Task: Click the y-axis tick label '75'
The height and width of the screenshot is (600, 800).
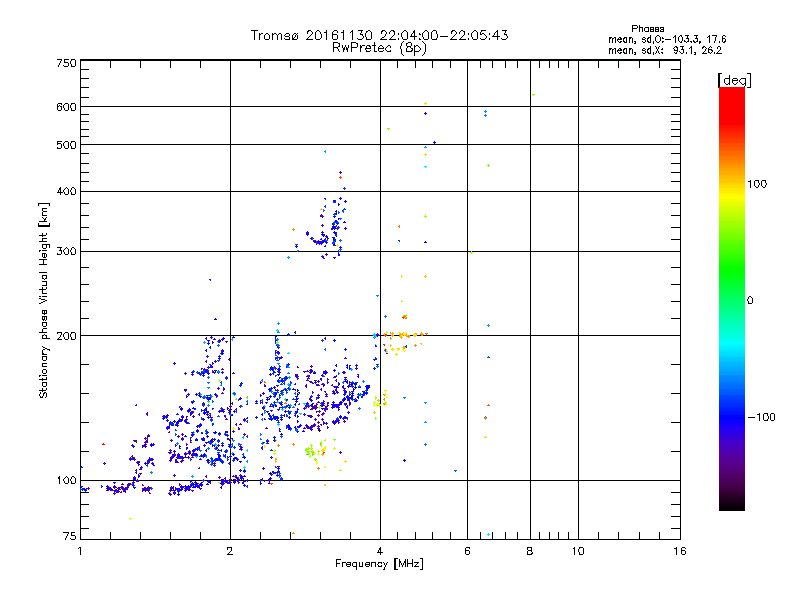Action: tap(70, 536)
